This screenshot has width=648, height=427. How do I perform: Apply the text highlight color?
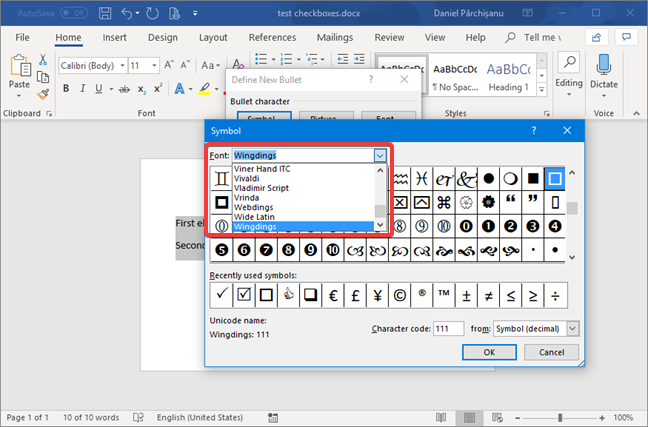click(x=205, y=88)
